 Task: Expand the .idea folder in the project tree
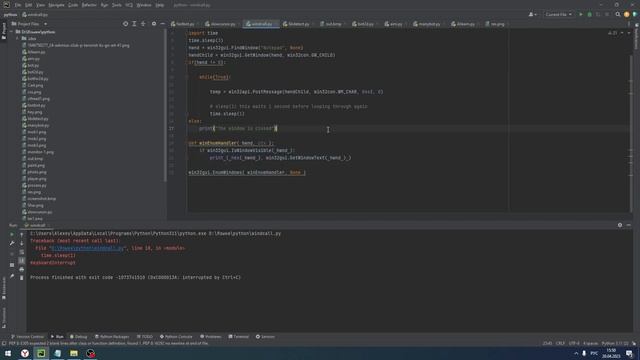tap(18, 38)
